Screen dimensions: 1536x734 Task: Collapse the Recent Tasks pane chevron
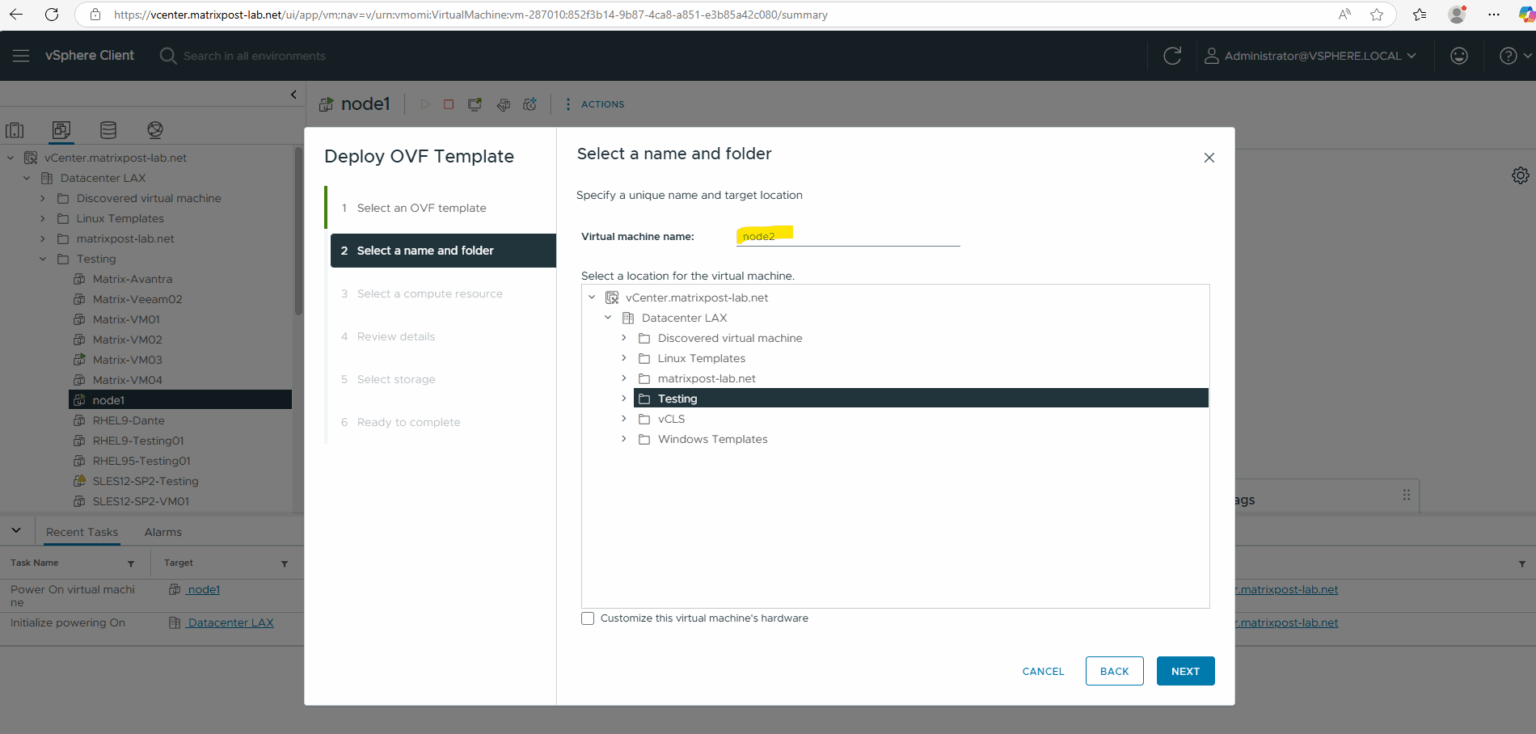tap(16, 529)
